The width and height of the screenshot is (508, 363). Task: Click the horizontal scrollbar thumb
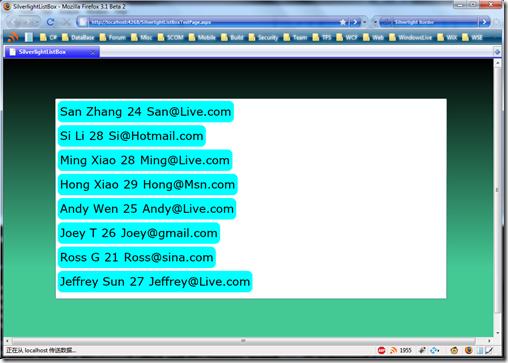click(244, 341)
